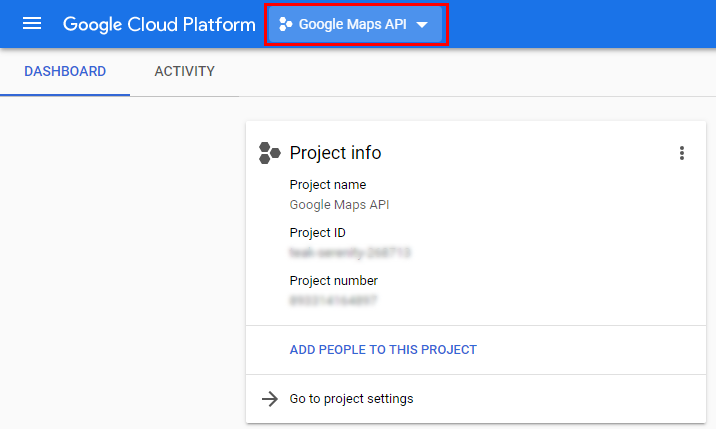
Task: Click the Google Cloud Platform logo text
Action: tap(159, 24)
